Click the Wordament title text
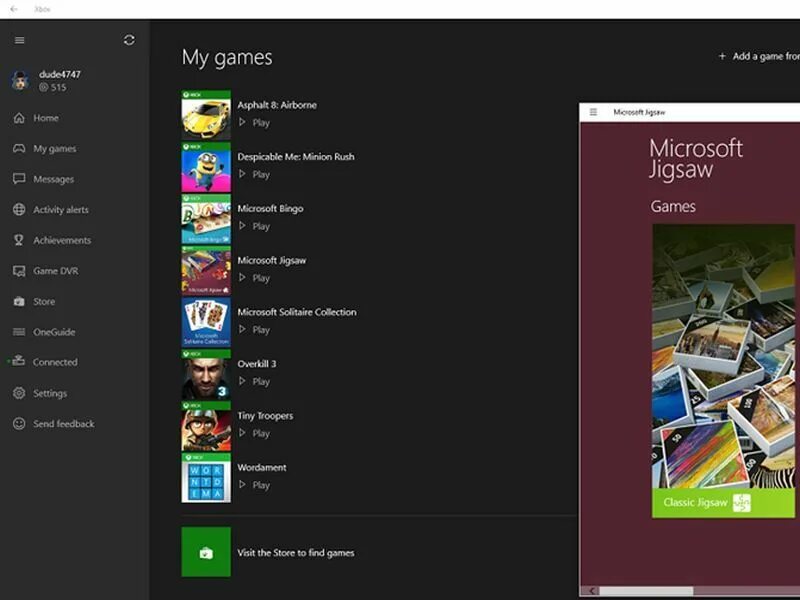 click(262, 467)
